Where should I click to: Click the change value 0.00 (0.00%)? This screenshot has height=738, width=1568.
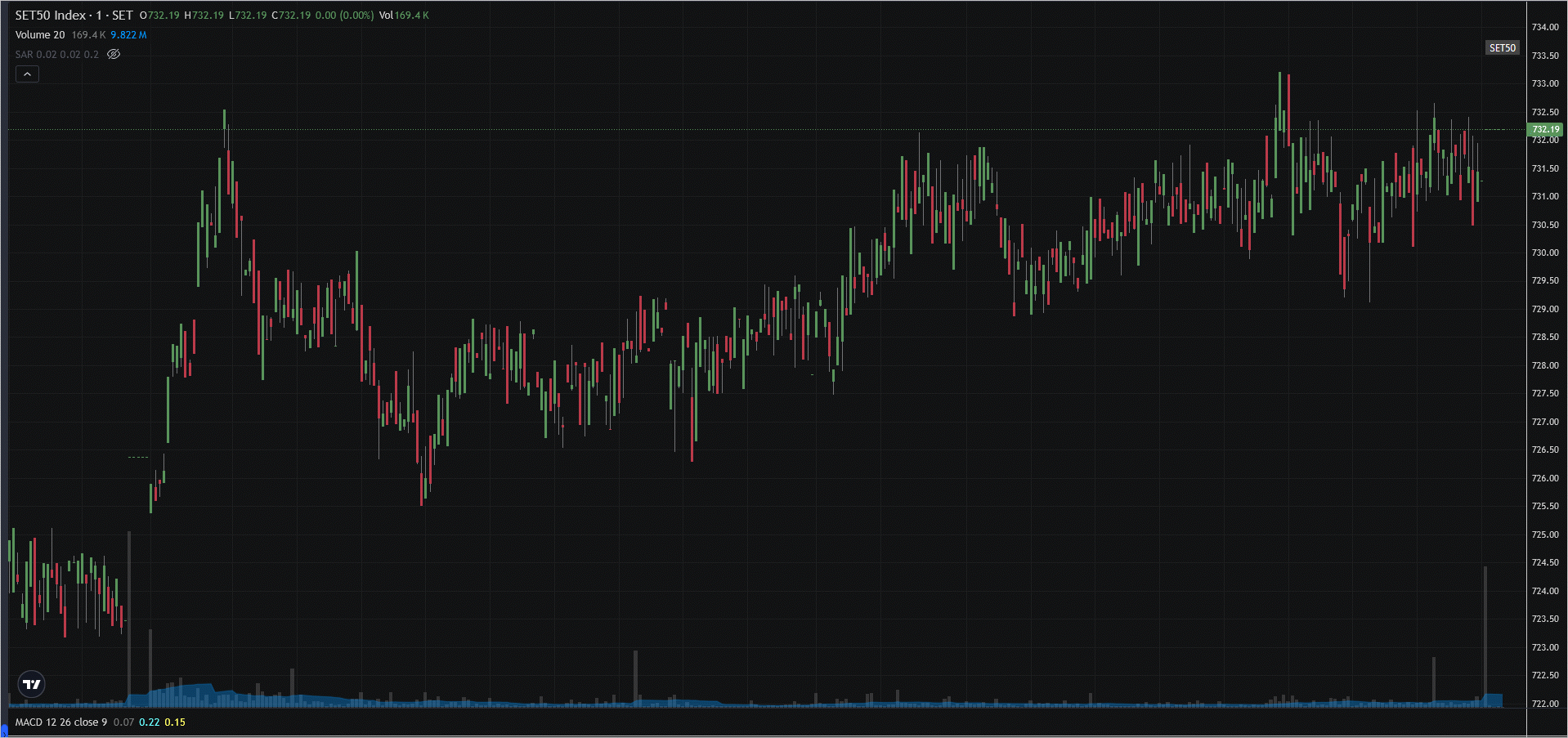[x=344, y=16]
